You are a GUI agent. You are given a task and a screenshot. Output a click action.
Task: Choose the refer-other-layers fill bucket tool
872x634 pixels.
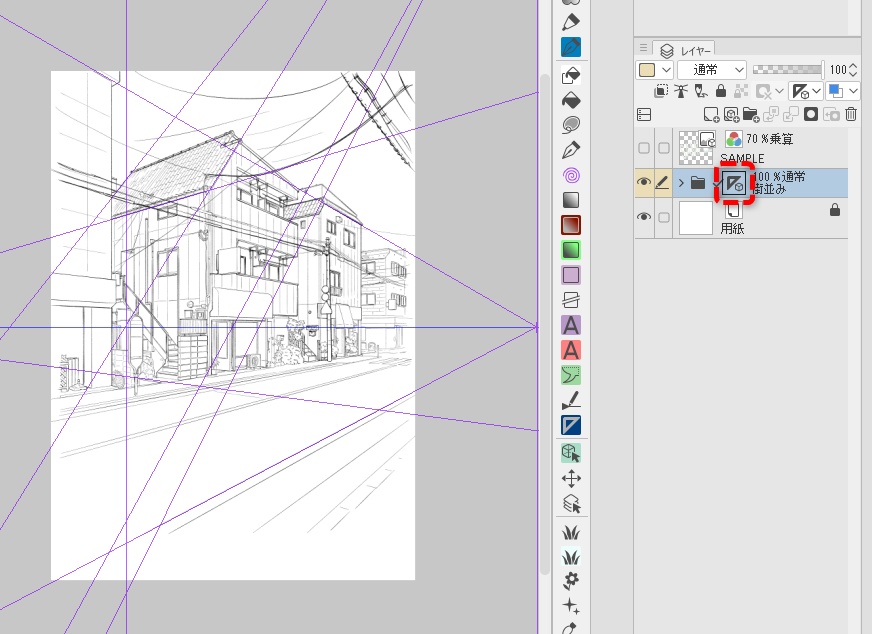571,75
